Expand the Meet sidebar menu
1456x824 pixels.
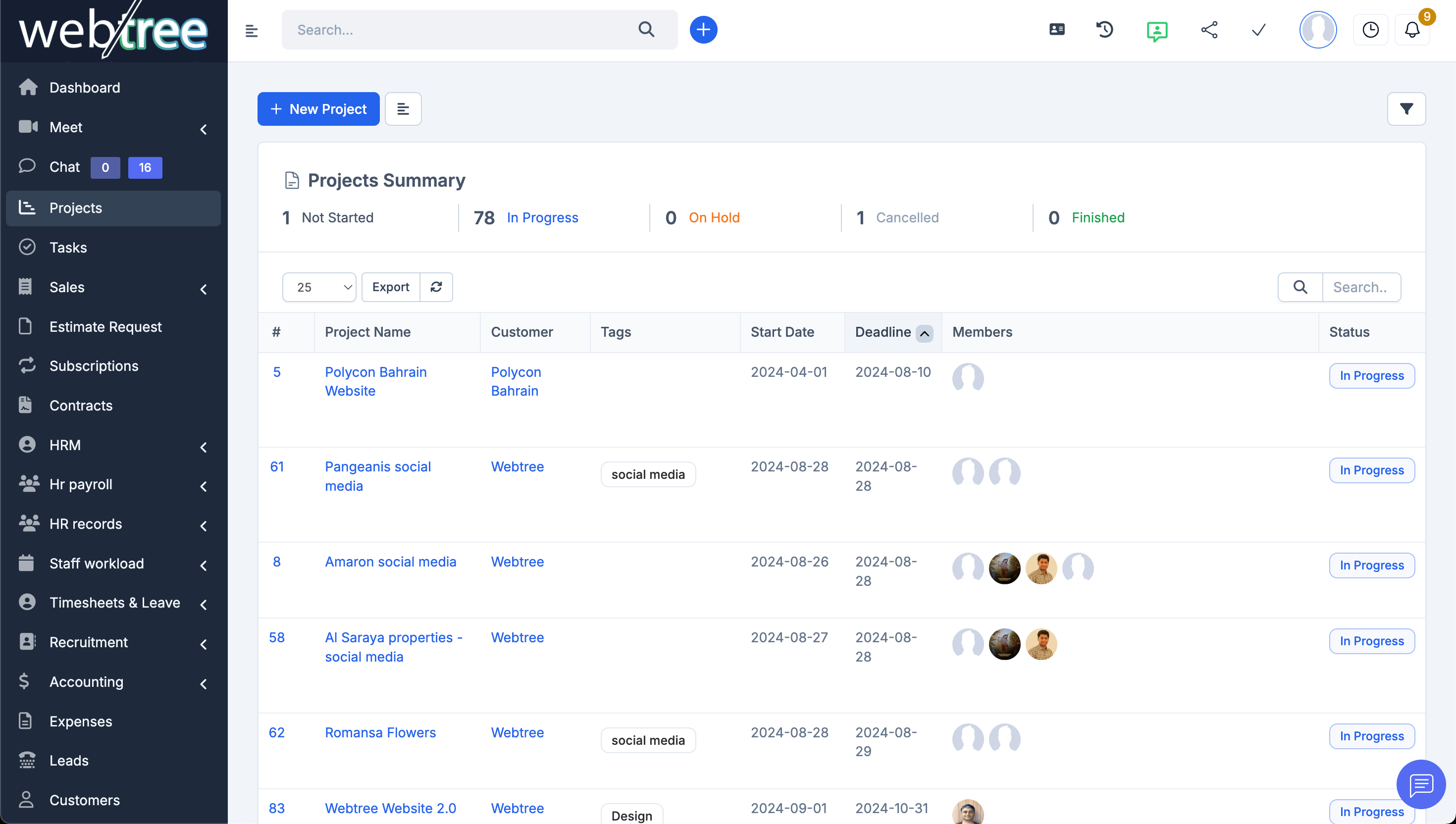pyautogui.click(x=113, y=127)
